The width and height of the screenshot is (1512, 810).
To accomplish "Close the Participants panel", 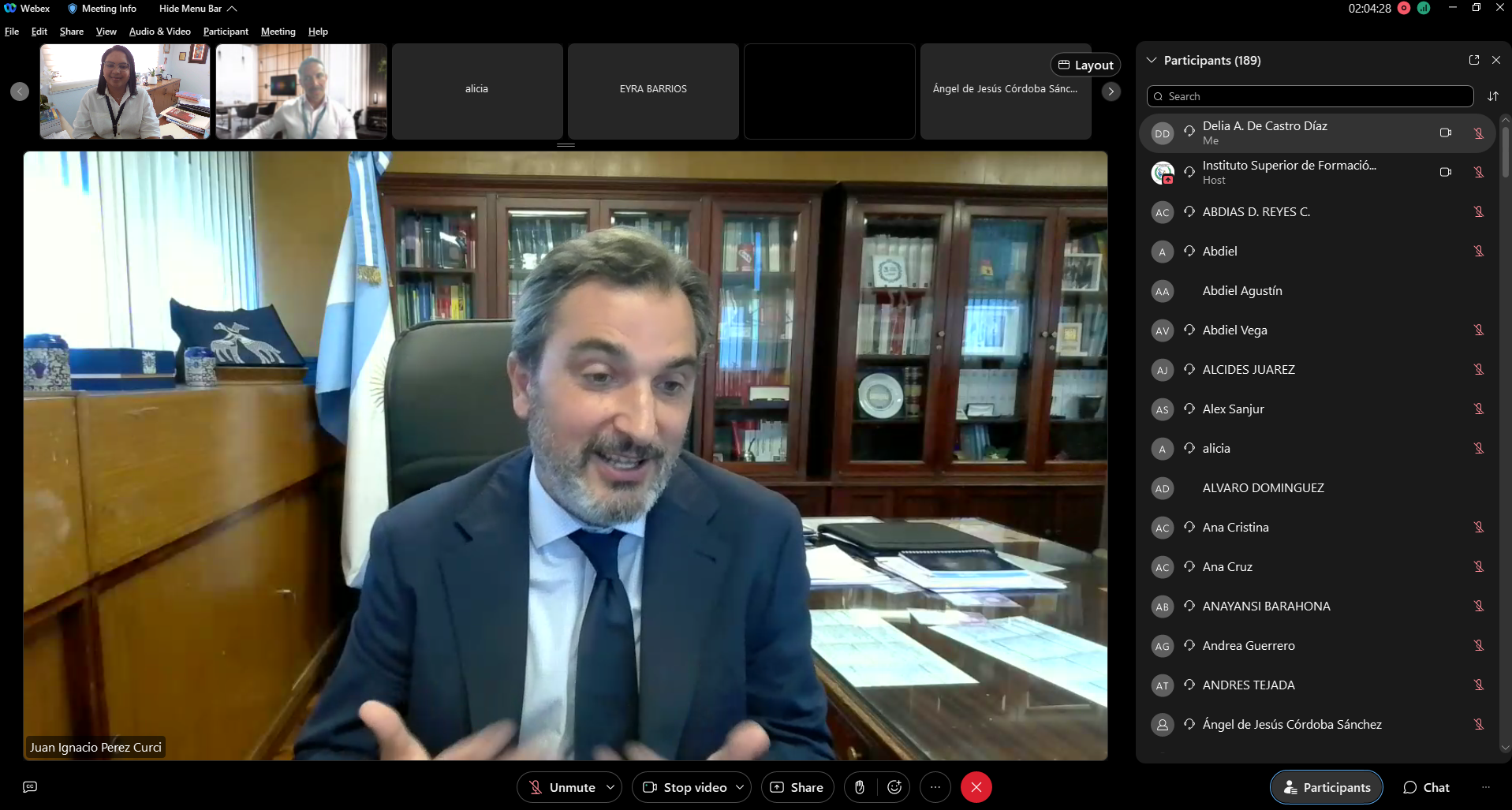I will pyautogui.click(x=1496, y=60).
